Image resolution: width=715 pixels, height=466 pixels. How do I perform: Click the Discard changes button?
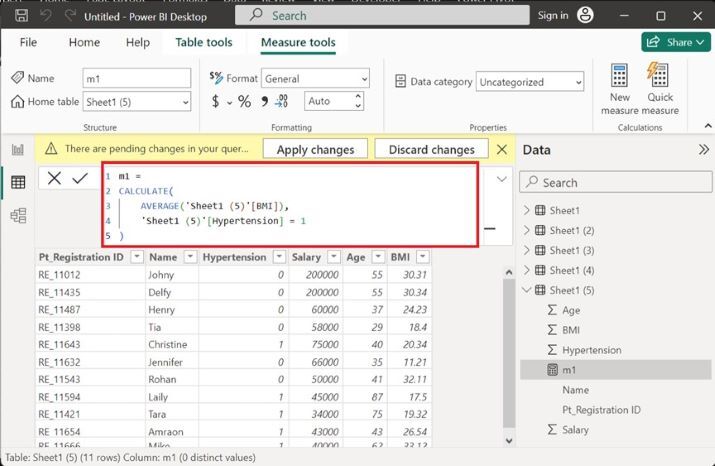[x=431, y=149]
